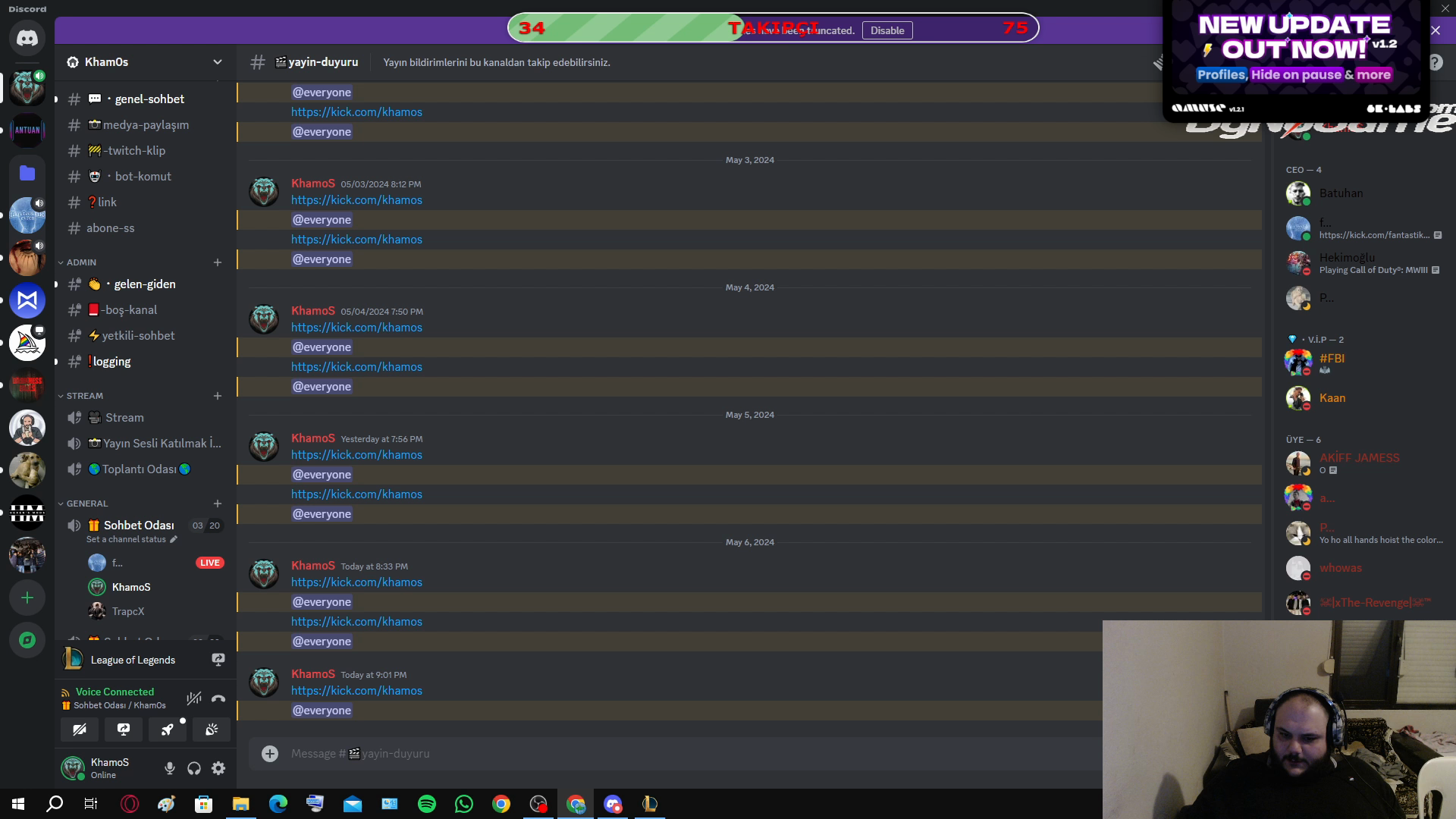The height and width of the screenshot is (819, 1456).
Task: Collapse the STREAM category
Action: pos(80,396)
